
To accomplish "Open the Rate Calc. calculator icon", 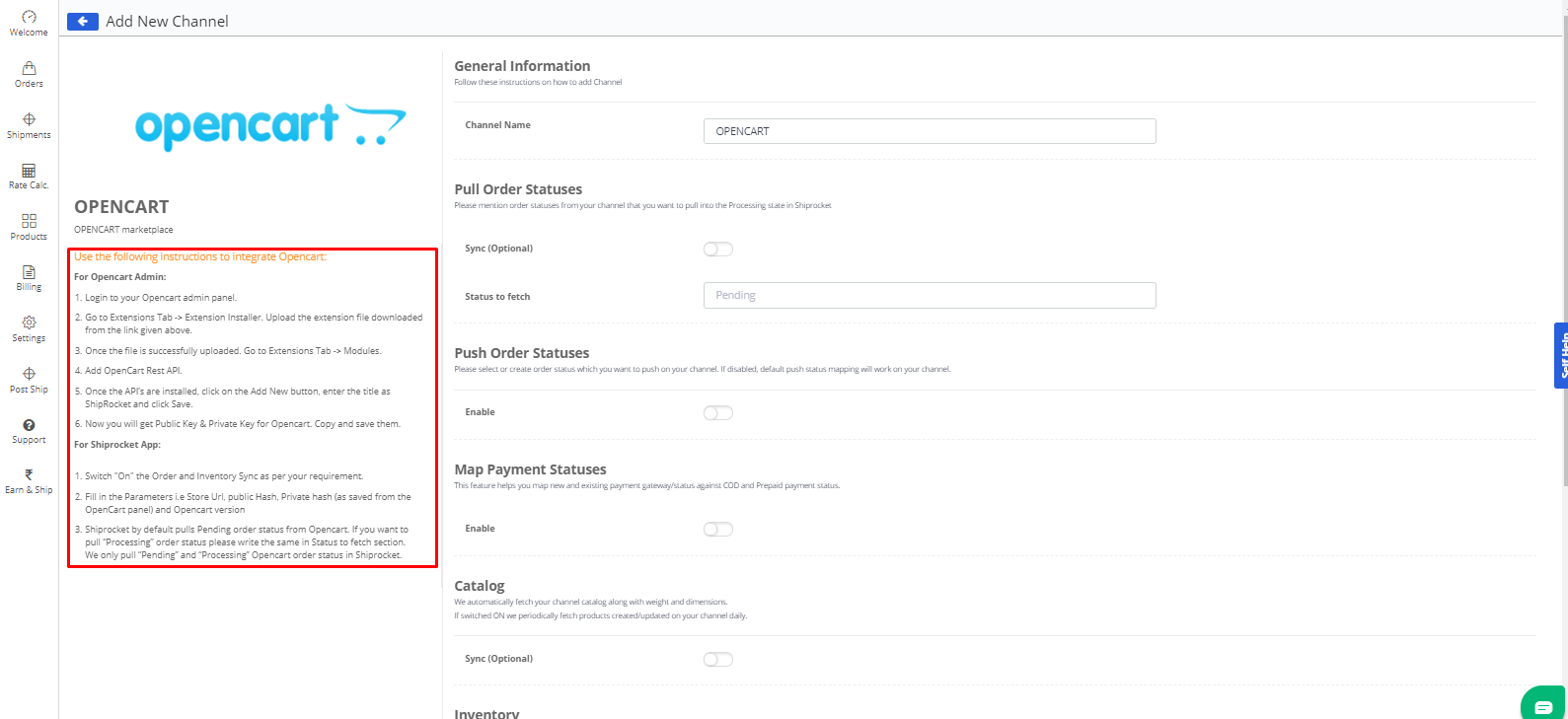I will tap(29, 171).
